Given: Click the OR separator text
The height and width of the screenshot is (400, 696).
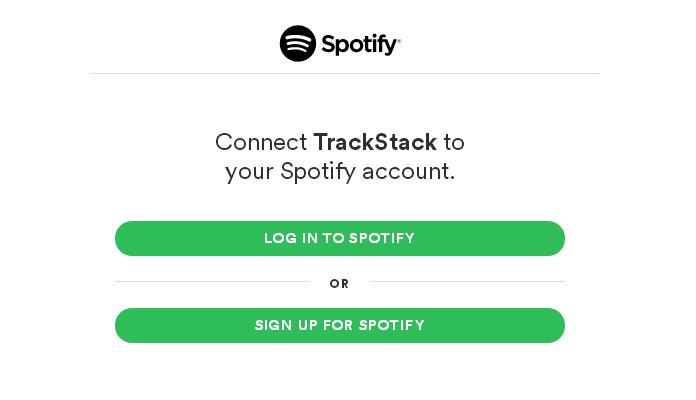Looking at the screenshot, I should [339, 284].
